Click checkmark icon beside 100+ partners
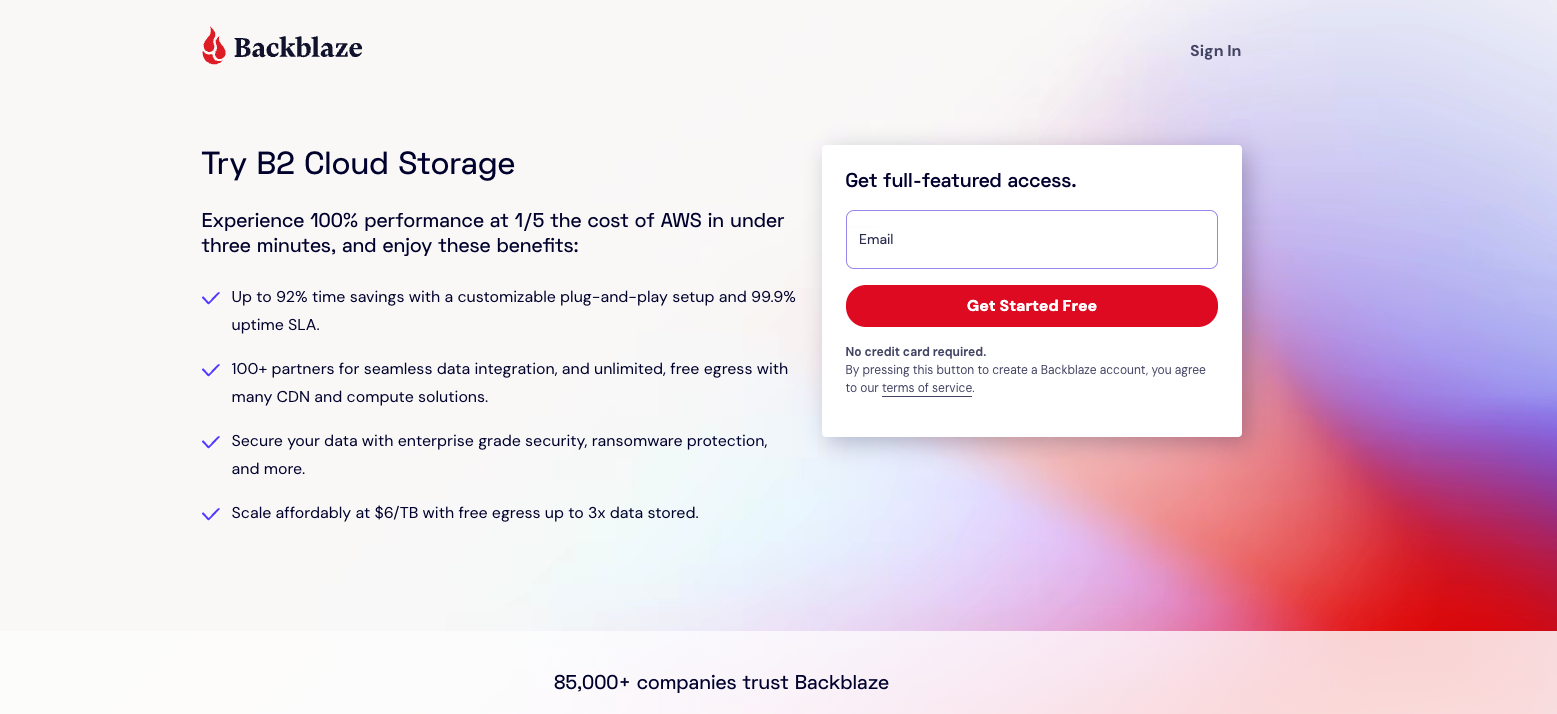Viewport: 1557px width, 714px height. 211,370
